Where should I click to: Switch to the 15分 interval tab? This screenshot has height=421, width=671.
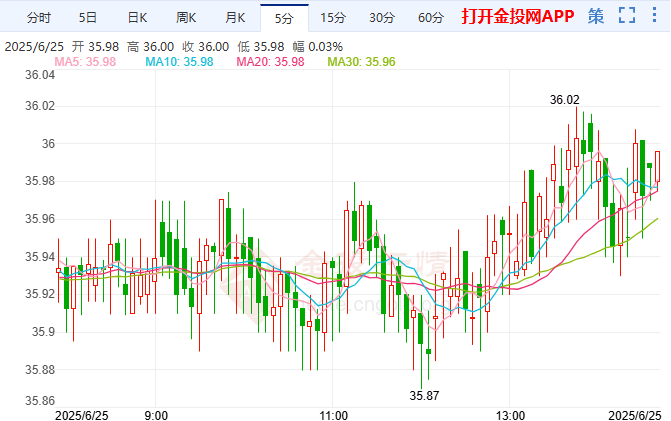[332, 17]
